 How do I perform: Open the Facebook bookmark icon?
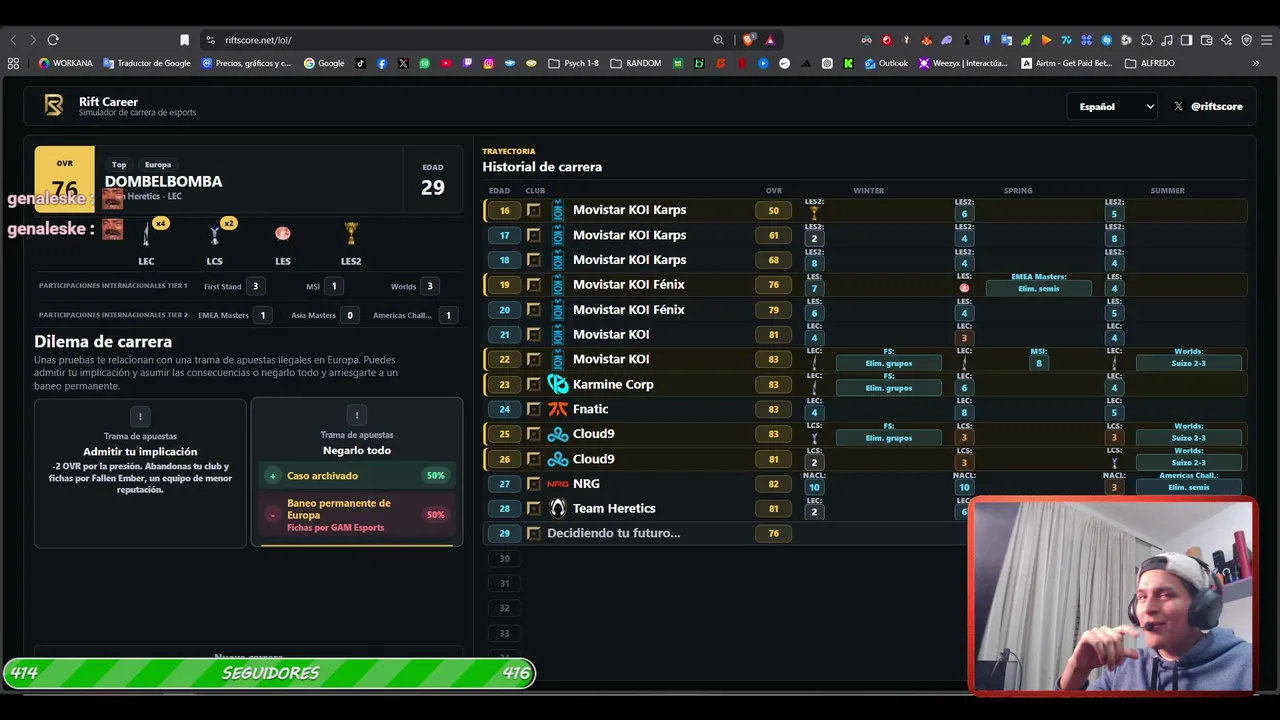coord(382,63)
